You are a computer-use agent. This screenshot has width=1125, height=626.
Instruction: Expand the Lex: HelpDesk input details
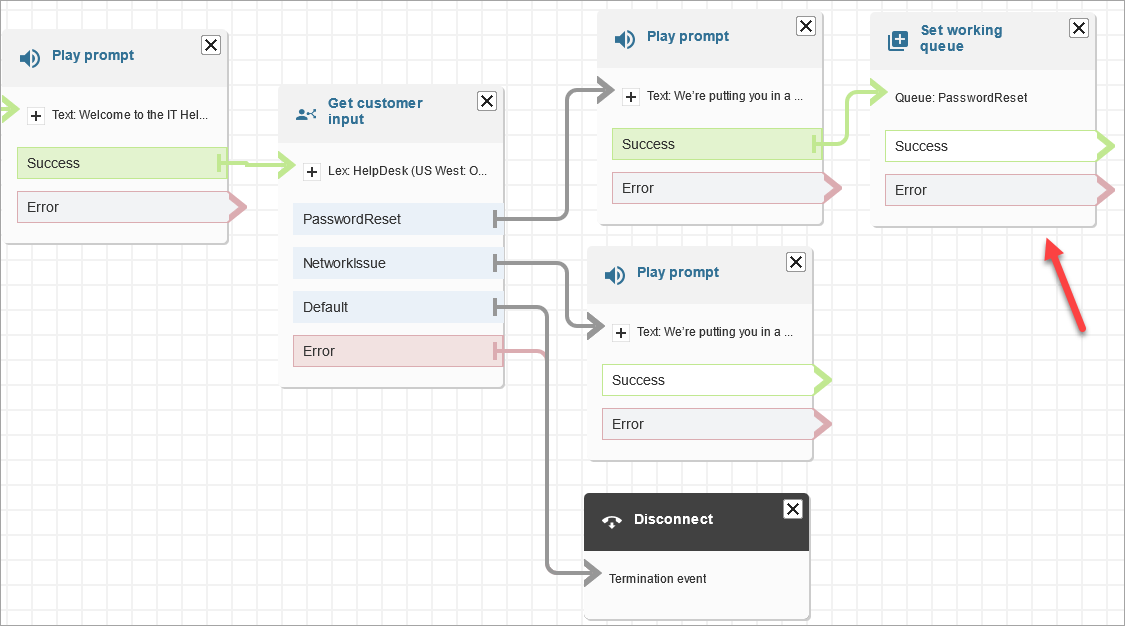(310, 171)
